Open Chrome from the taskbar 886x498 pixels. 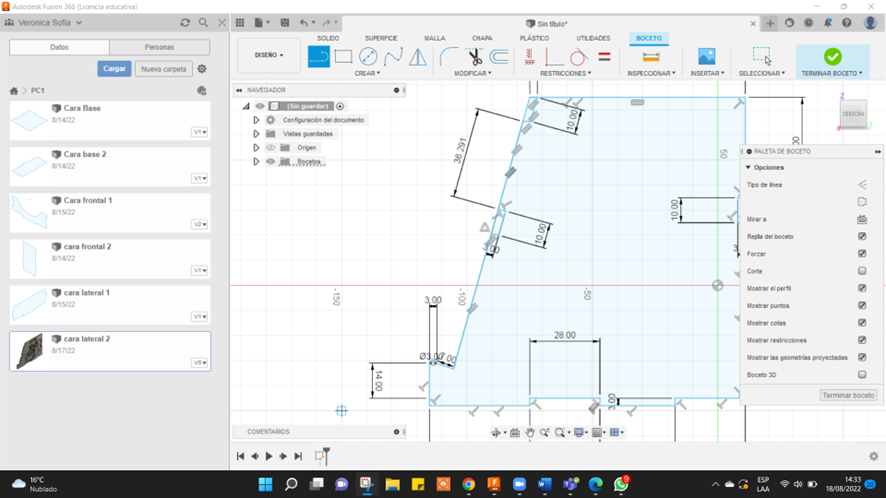[468, 484]
